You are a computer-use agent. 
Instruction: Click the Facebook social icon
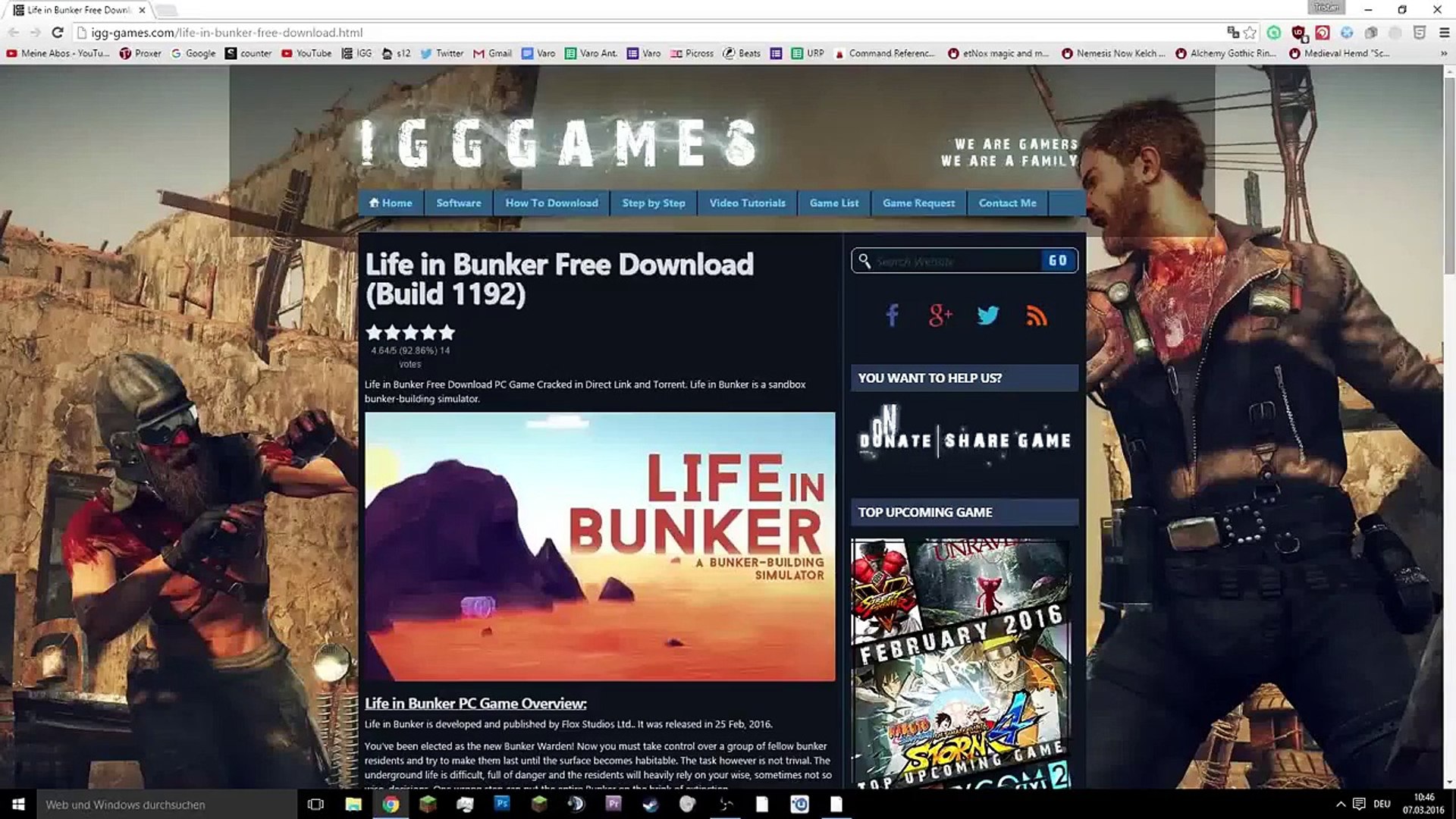point(893,315)
